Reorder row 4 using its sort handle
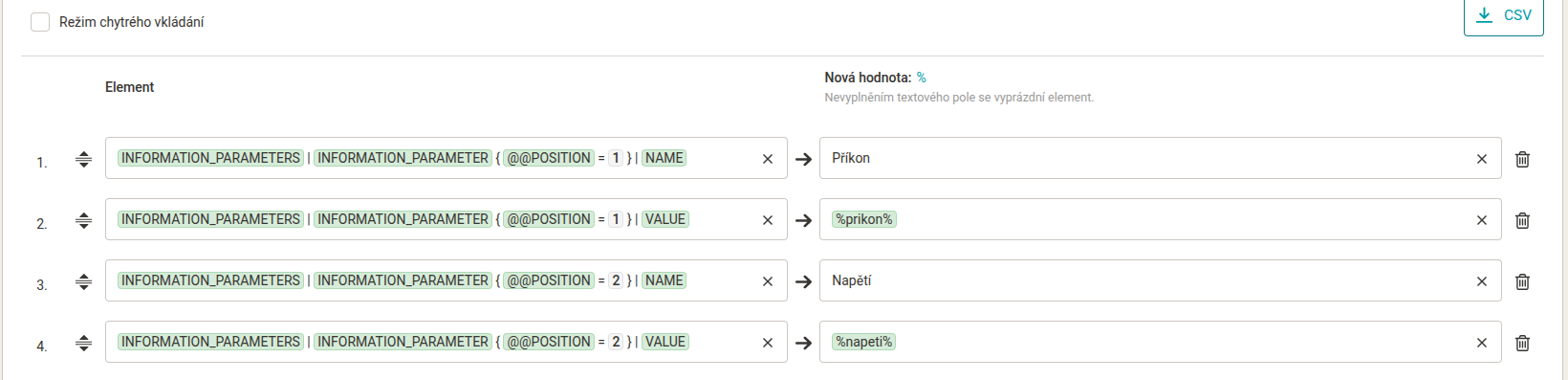The image size is (1568, 380). (83, 344)
